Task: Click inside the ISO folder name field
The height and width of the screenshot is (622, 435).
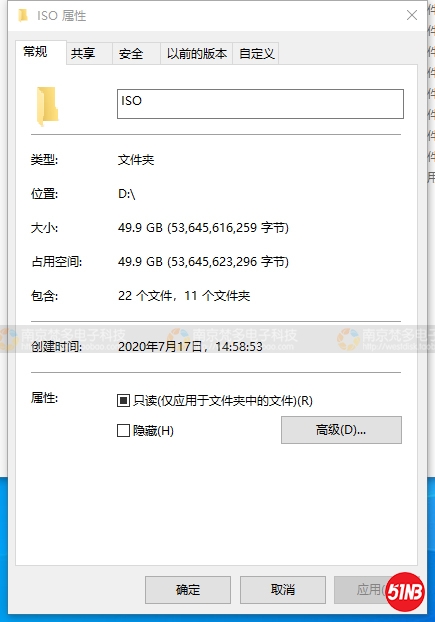Action: (x=260, y=104)
